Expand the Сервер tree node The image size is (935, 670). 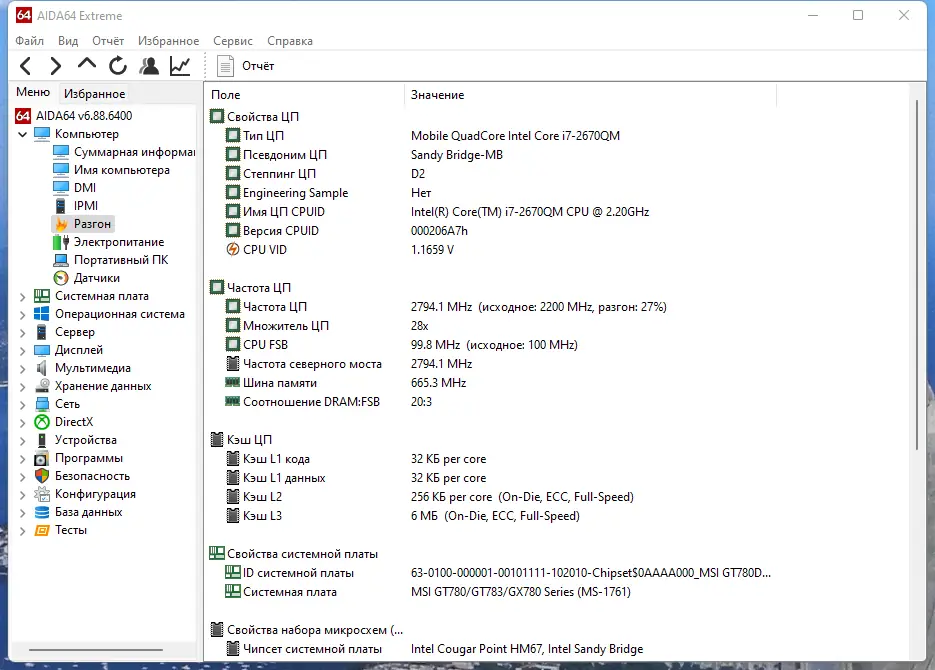(x=23, y=332)
